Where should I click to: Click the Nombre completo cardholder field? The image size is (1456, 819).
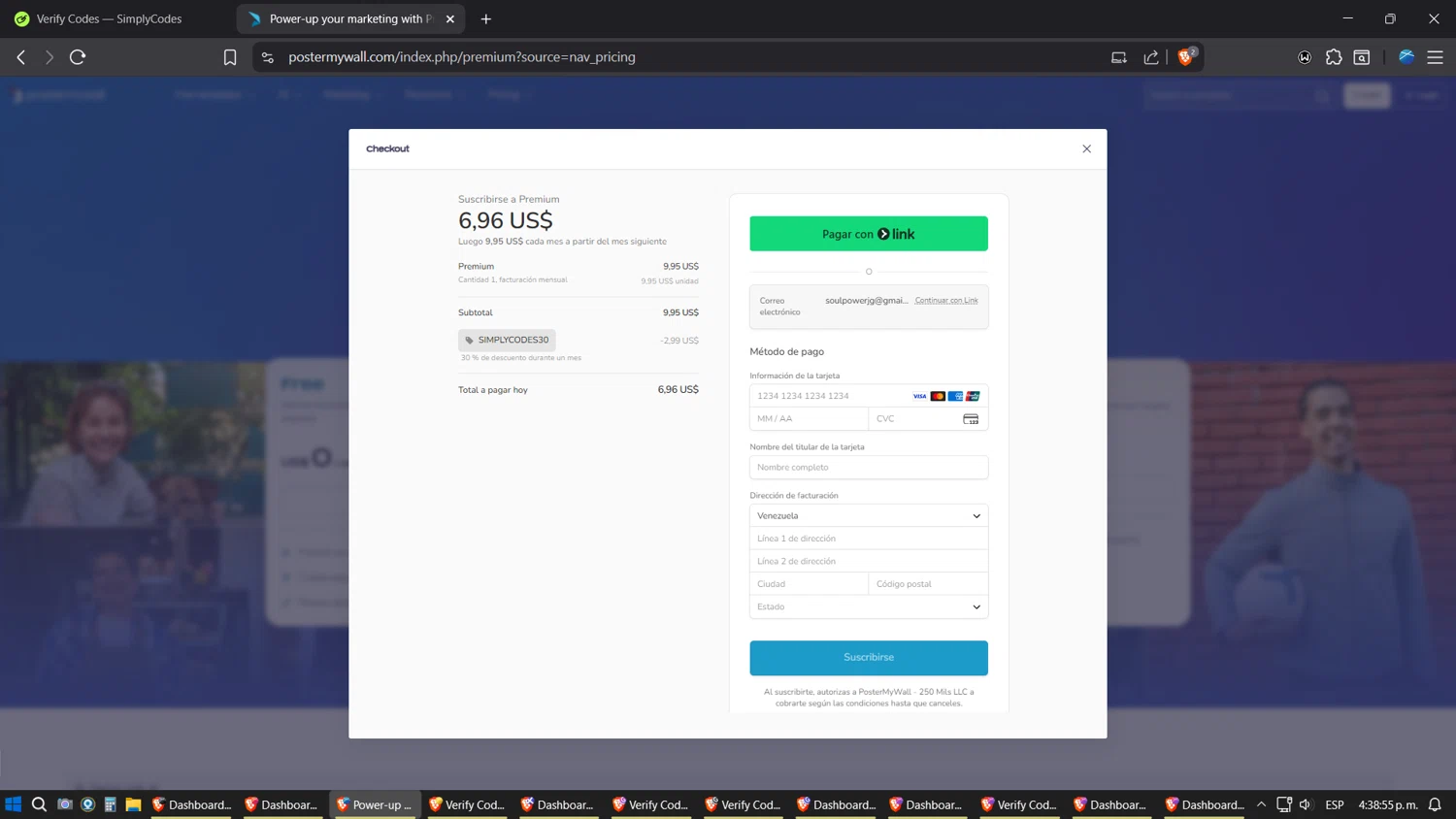tap(868, 467)
